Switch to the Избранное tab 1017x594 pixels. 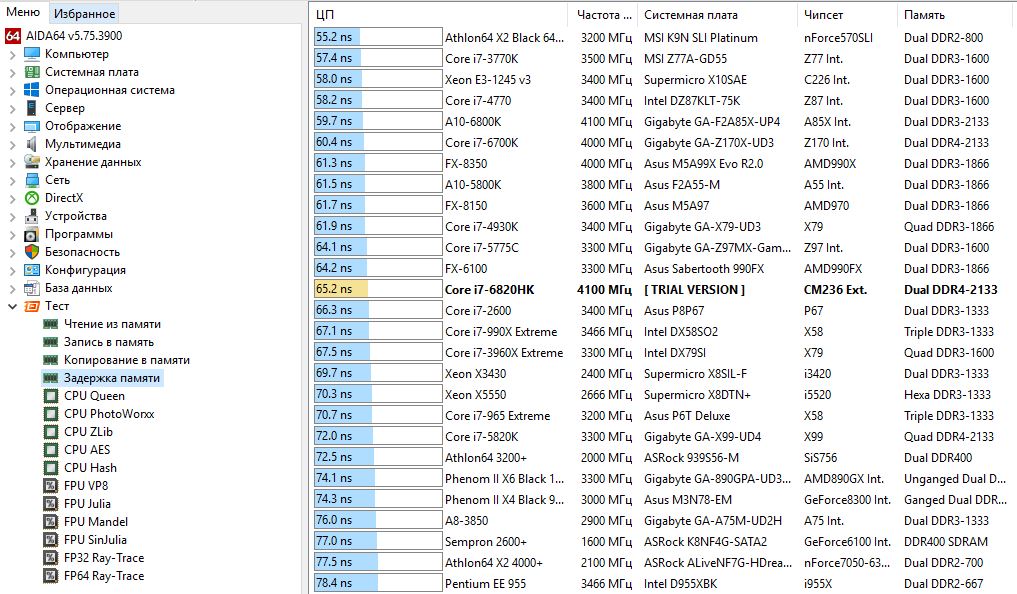tap(84, 14)
